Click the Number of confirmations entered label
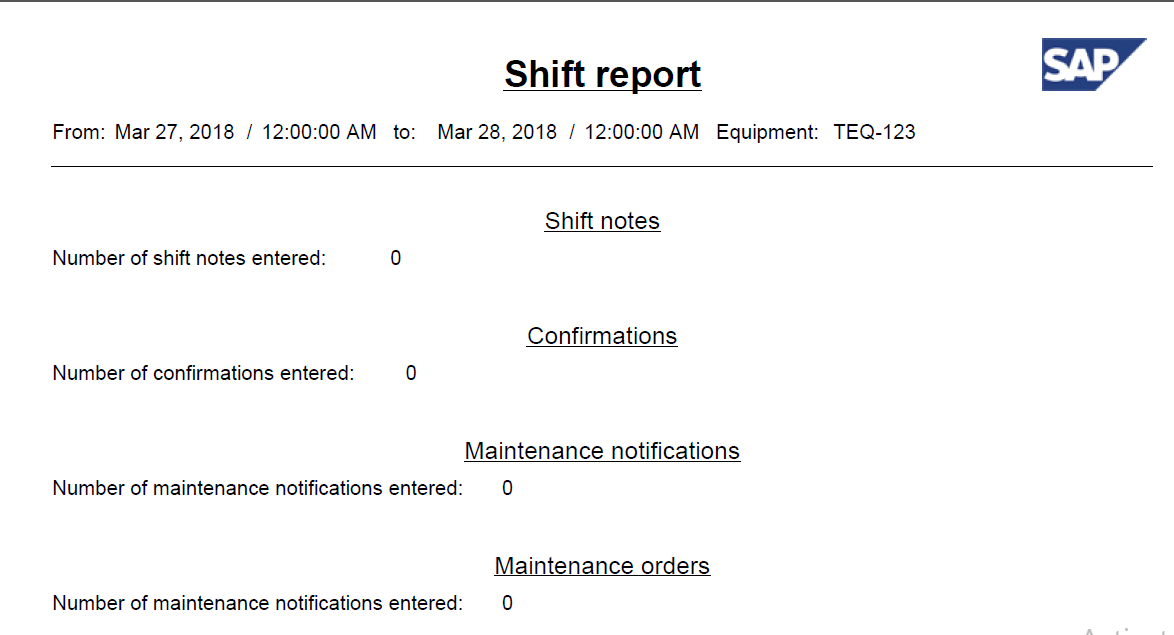 point(203,373)
